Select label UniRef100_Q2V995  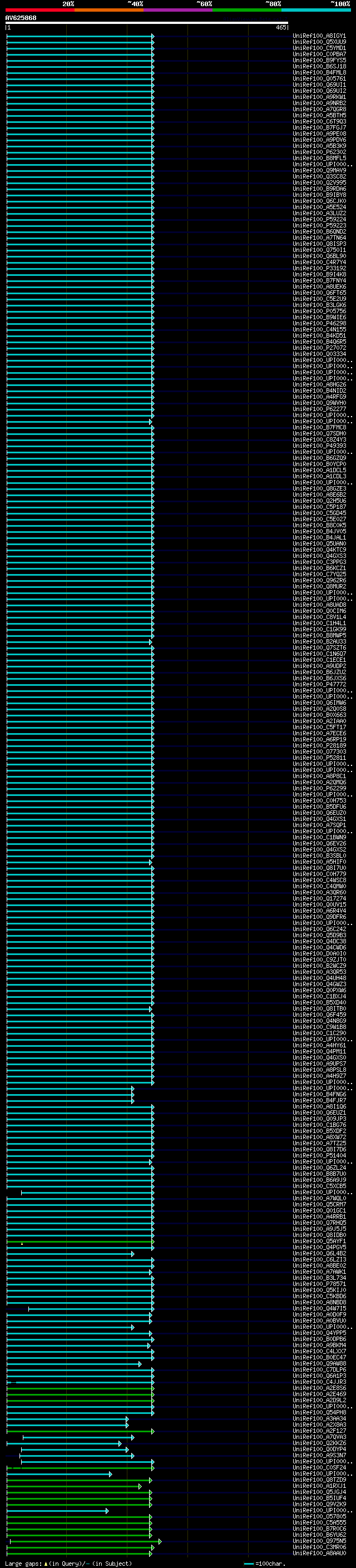[319, 182]
